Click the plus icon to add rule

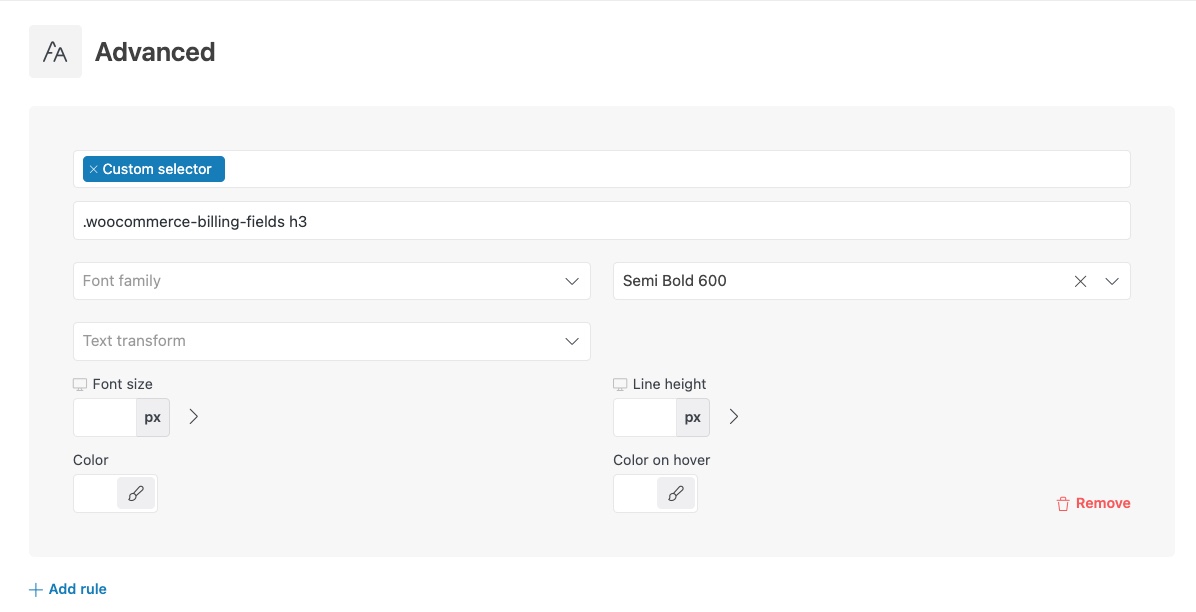(x=36, y=590)
